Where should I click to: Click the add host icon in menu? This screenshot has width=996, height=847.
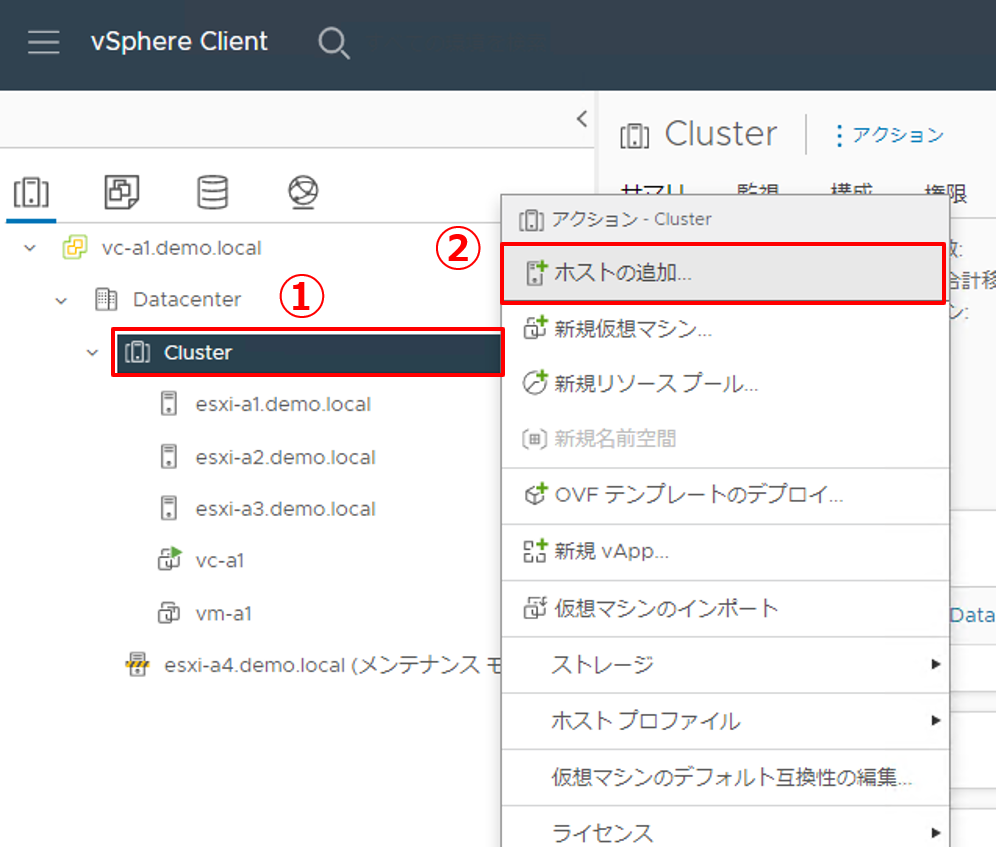[x=535, y=273]
